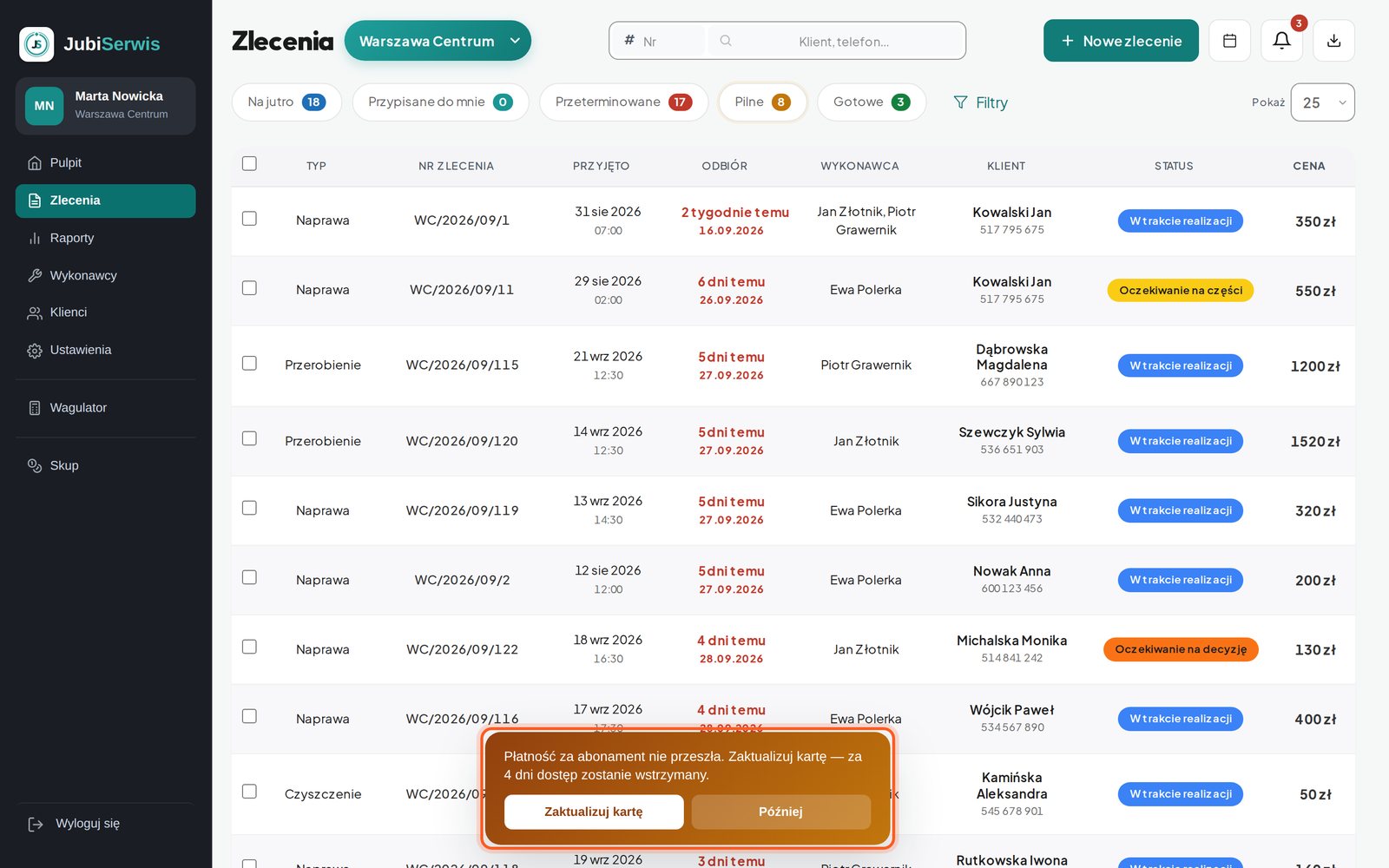
Task: Check the row WC/2026/09/1 checkbox
Action: (249, 218)
